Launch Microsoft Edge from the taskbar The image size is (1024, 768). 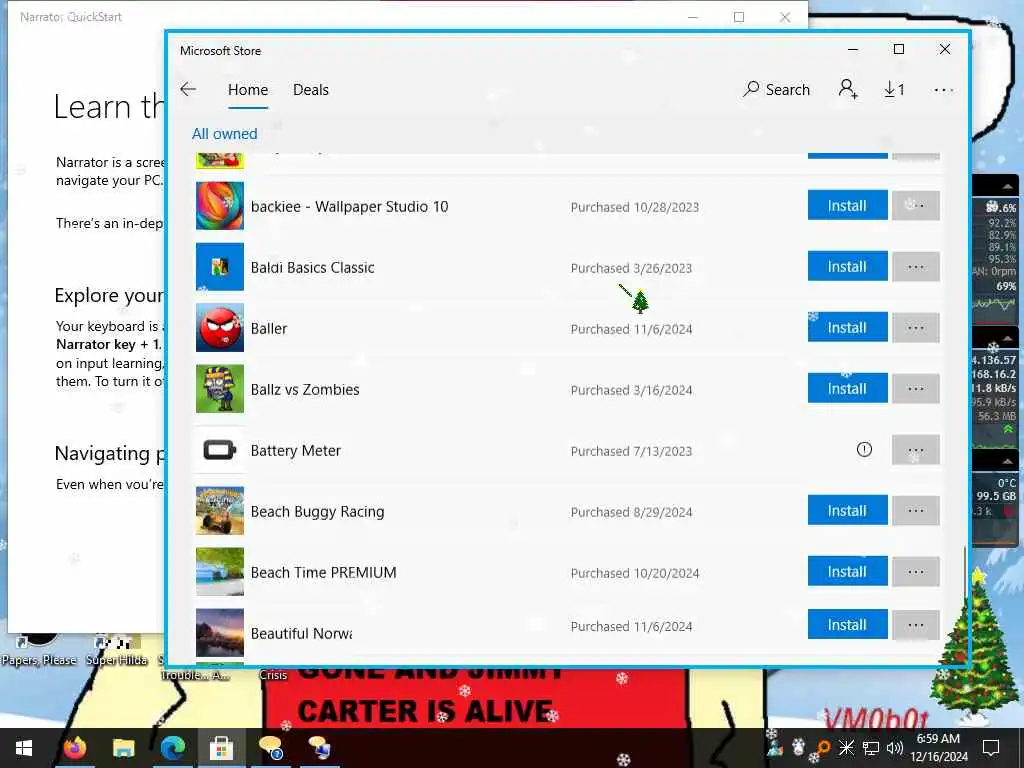click(172, 748)
